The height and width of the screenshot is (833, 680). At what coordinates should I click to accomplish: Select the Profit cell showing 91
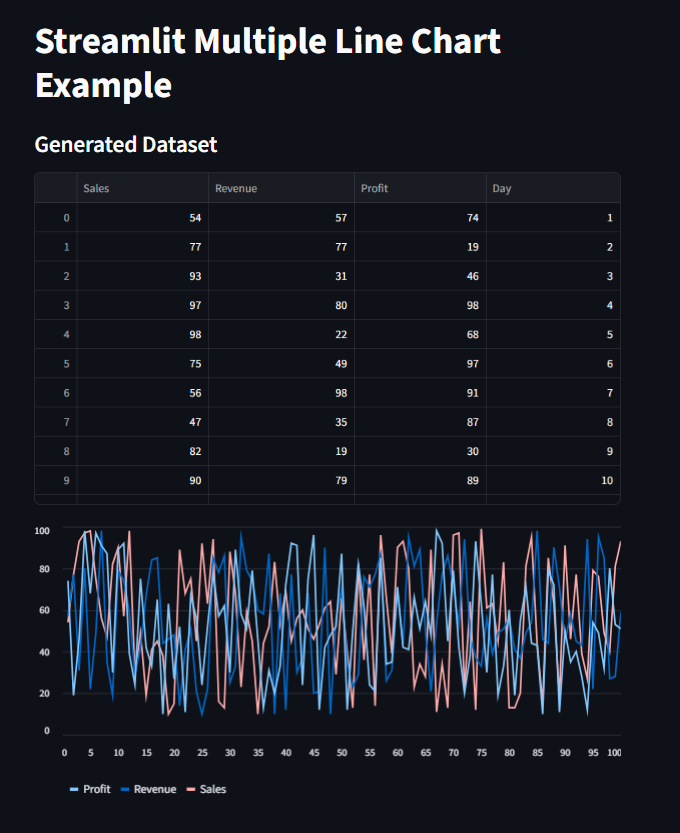[x=420, y=393]
